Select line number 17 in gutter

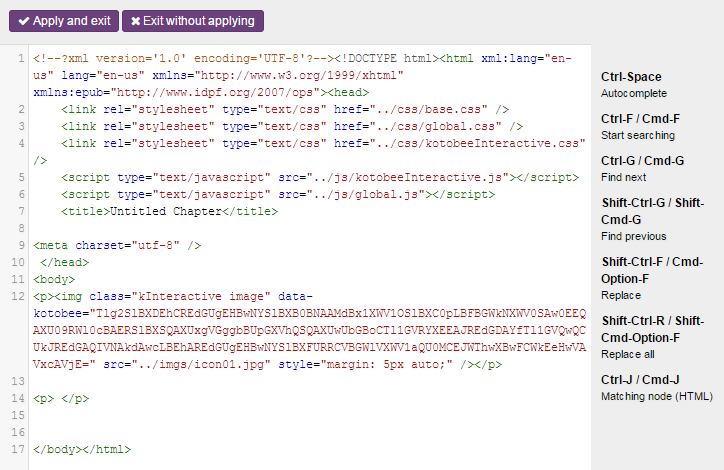click(18, 449)
